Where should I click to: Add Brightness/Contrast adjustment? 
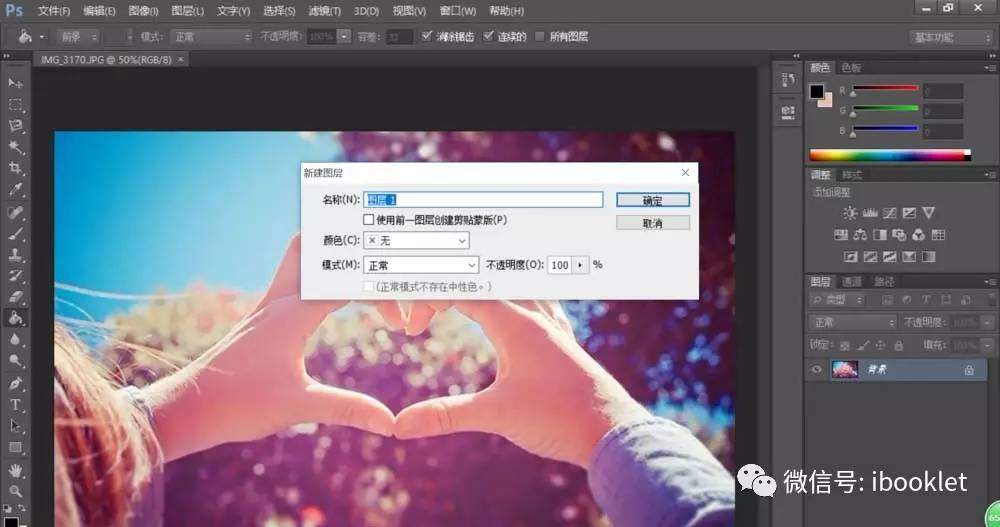click(850, 213)
